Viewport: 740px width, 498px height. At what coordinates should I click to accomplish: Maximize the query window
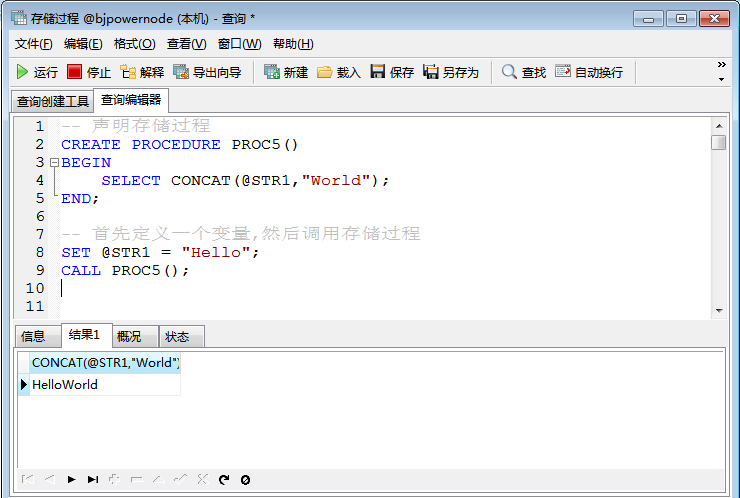pos(681,19)
